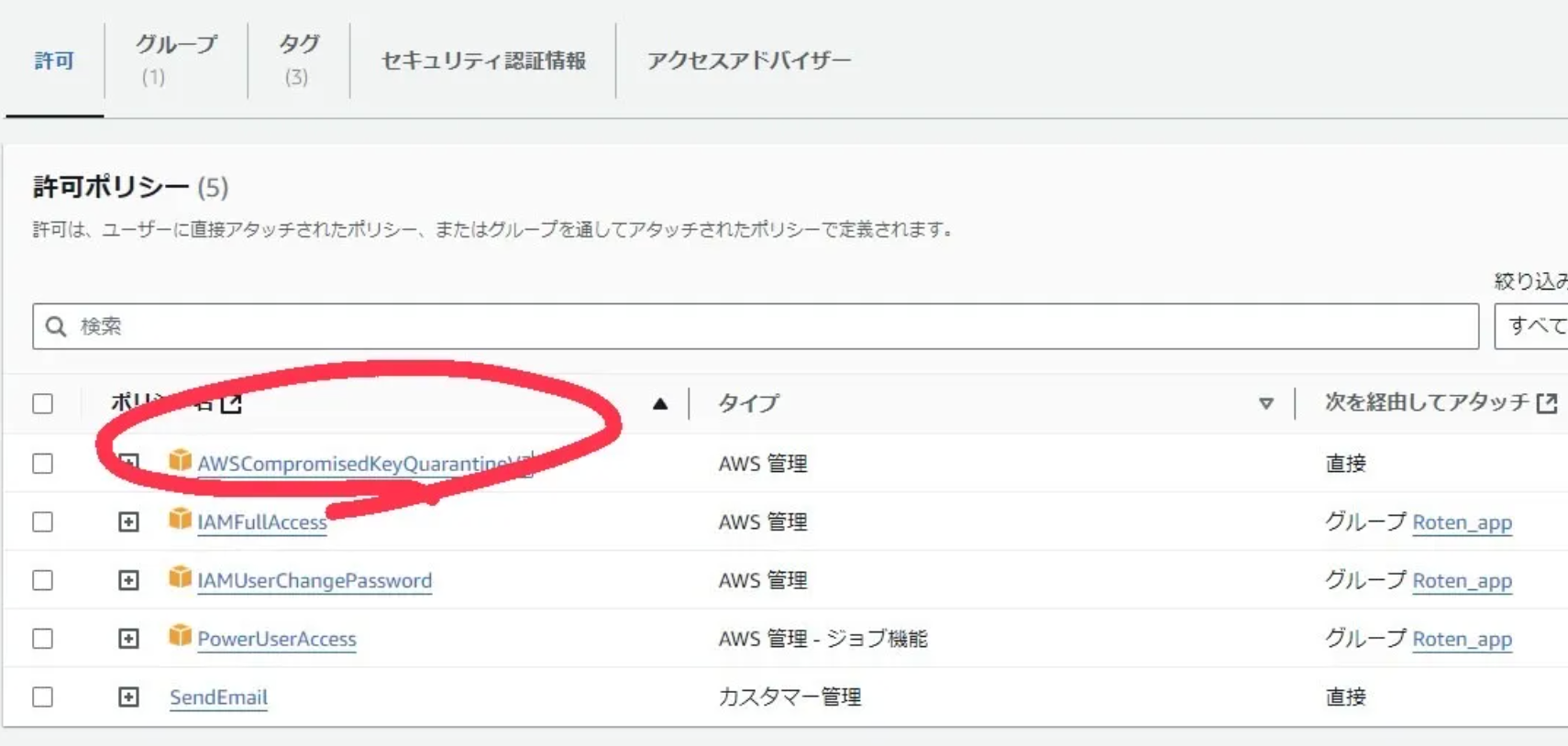Toggle the select-all policies checkbox
This screenshot has width=1568, height=746.
(x=43, y=404)
